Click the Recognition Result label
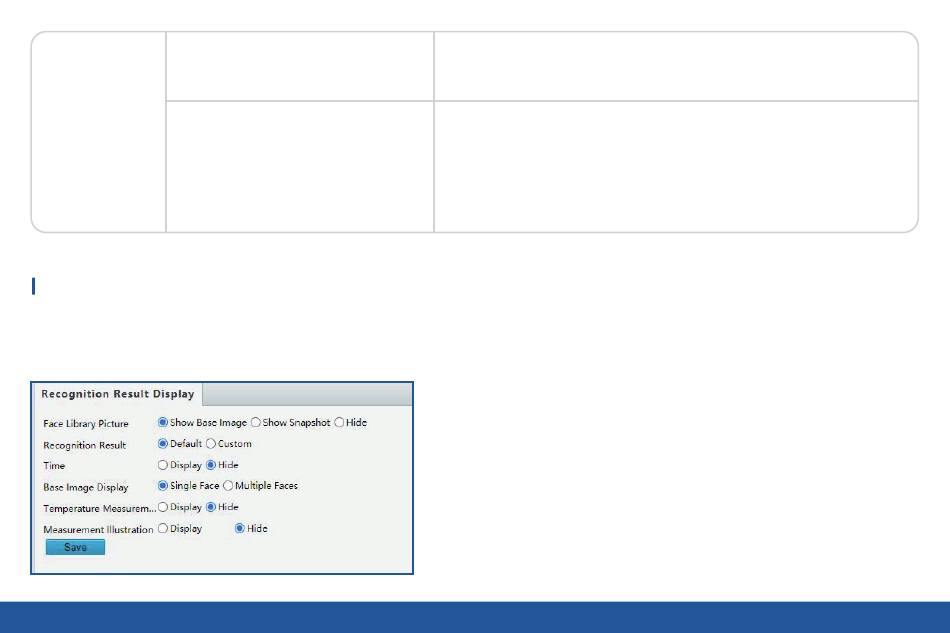Viewport: 950px width, 633px height. [x=85, y=445]
